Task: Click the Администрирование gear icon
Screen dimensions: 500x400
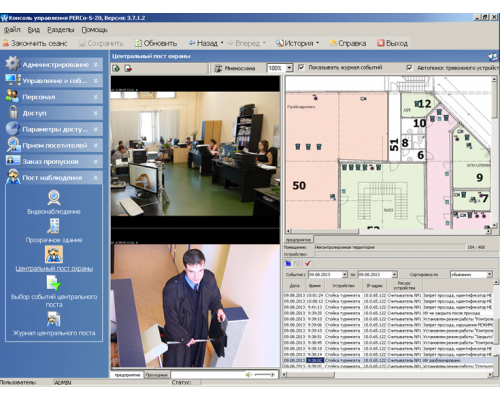Action: click(x=13, y=63)
